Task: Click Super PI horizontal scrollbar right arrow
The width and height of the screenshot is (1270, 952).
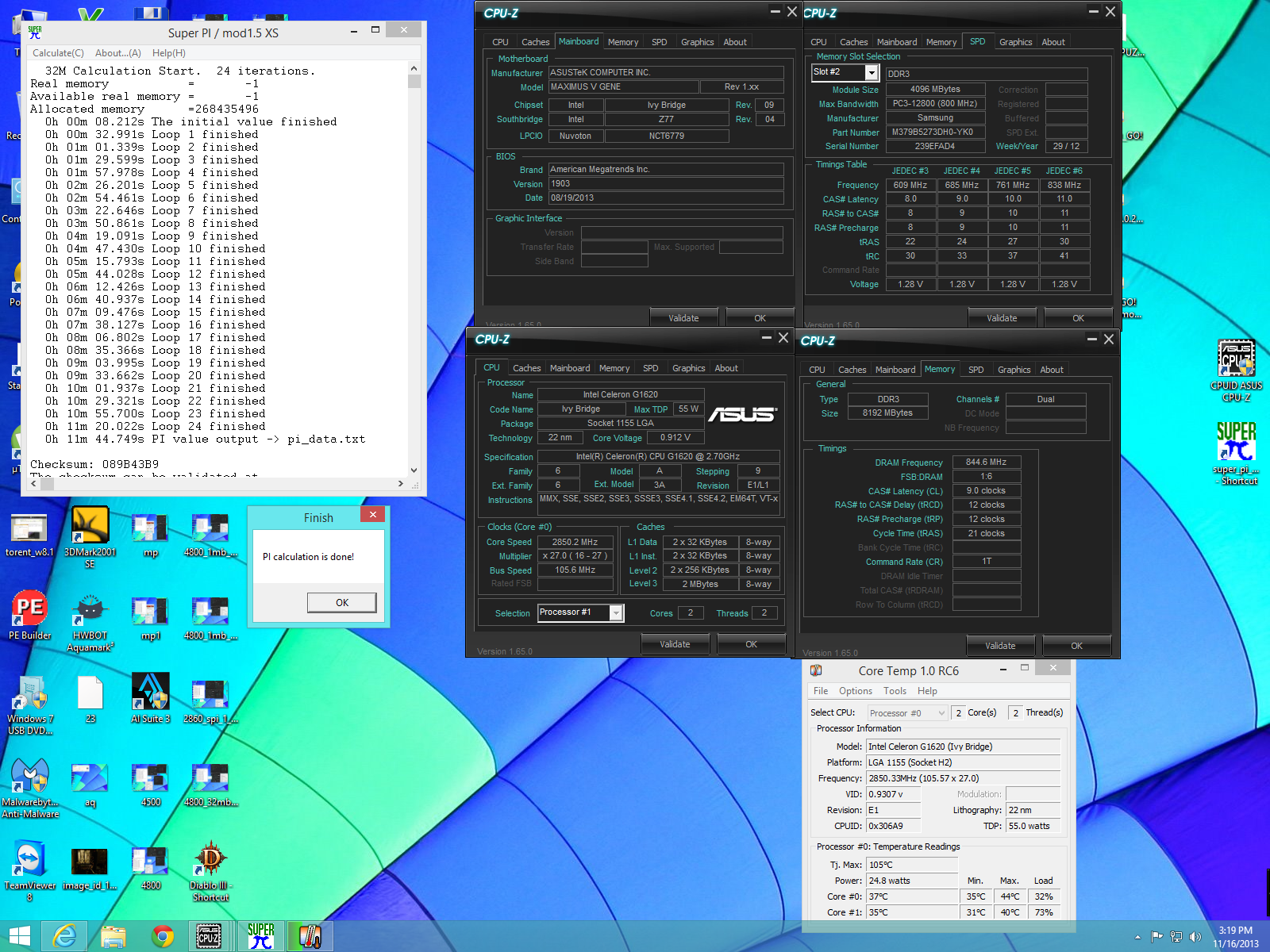Action: [400, 483]
